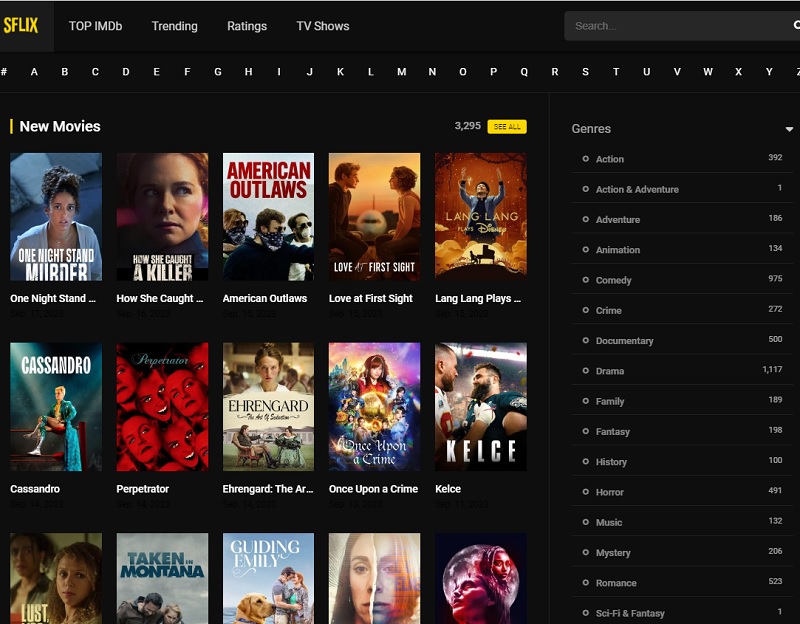The image size is (800, 624).
Task: Filter titles by letter P
Action: point(493,72)
